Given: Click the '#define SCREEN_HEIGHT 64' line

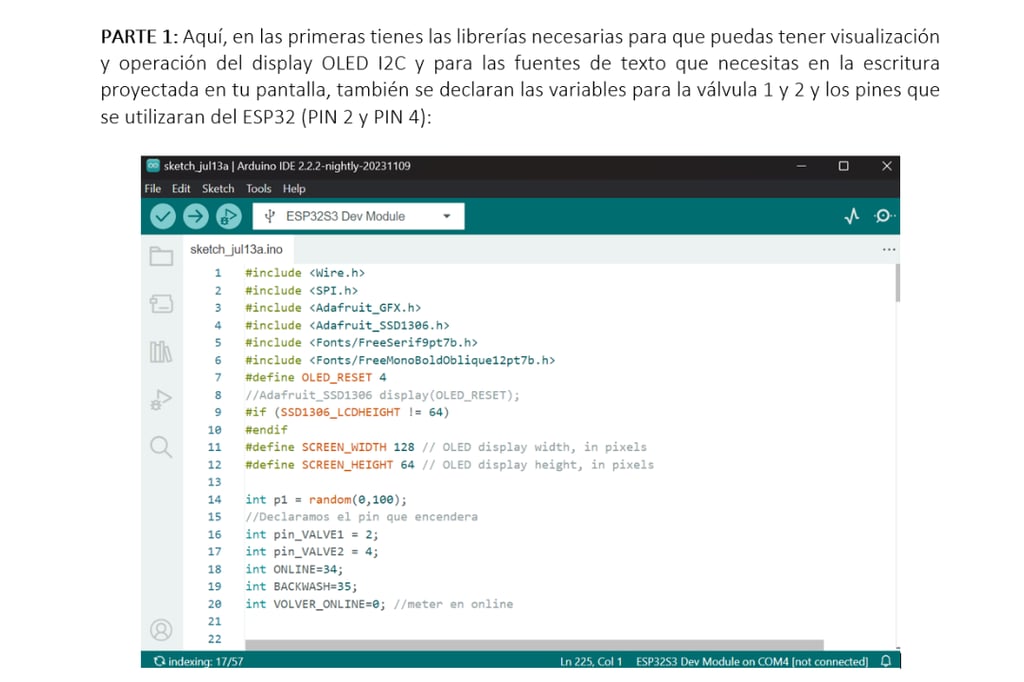Looking at the screenshot, I should coord(449,464).
